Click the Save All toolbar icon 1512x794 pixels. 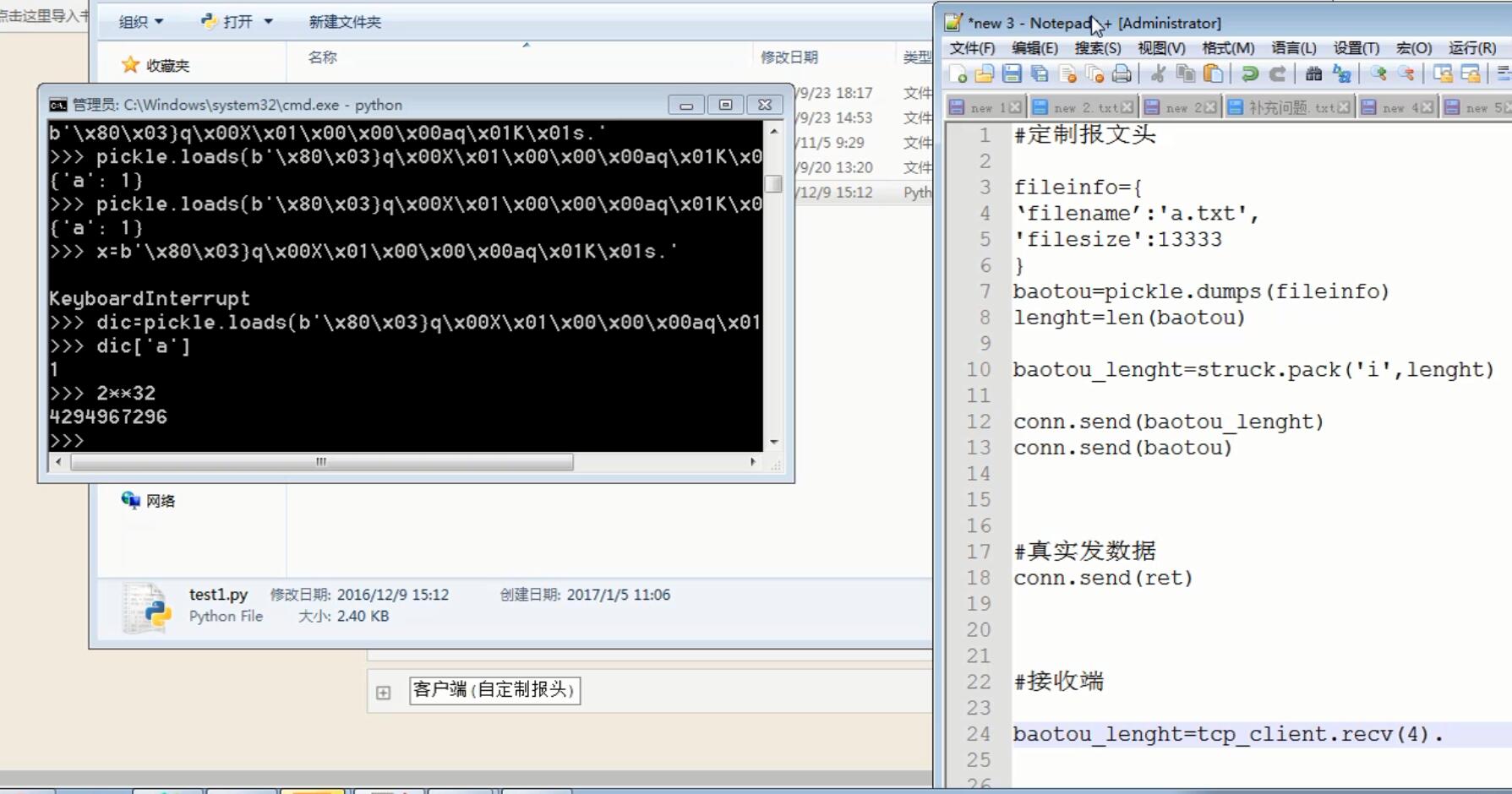pyautogui.click(x=1040, y=74)
